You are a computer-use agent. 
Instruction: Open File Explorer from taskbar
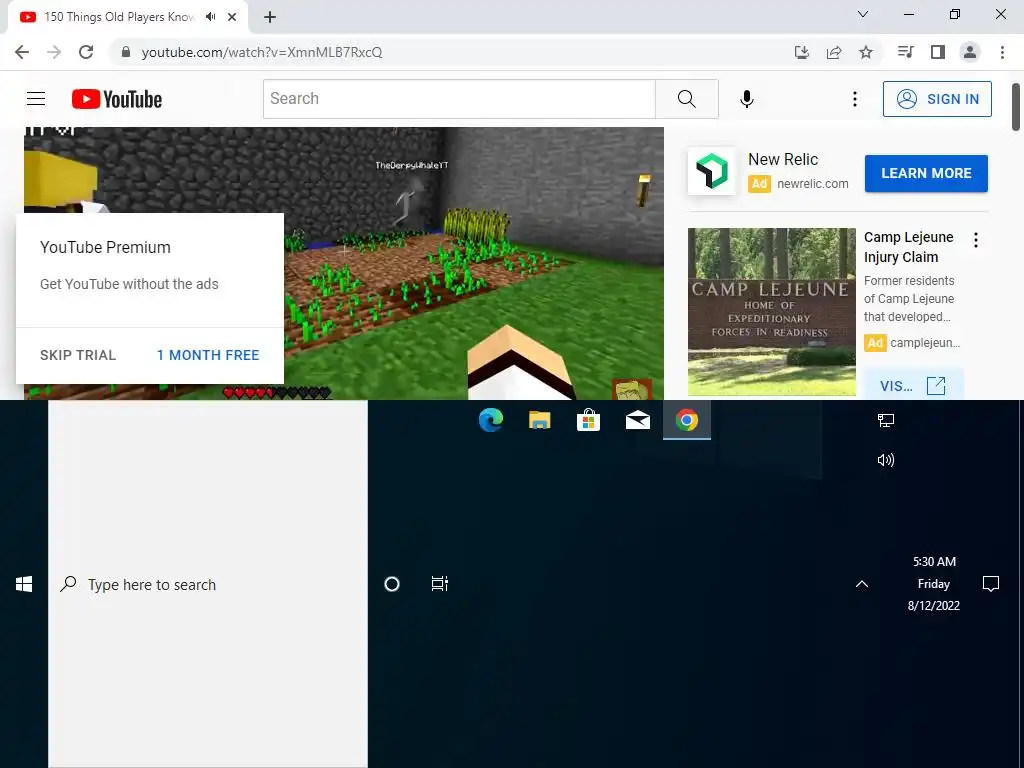tap(539, 420)
